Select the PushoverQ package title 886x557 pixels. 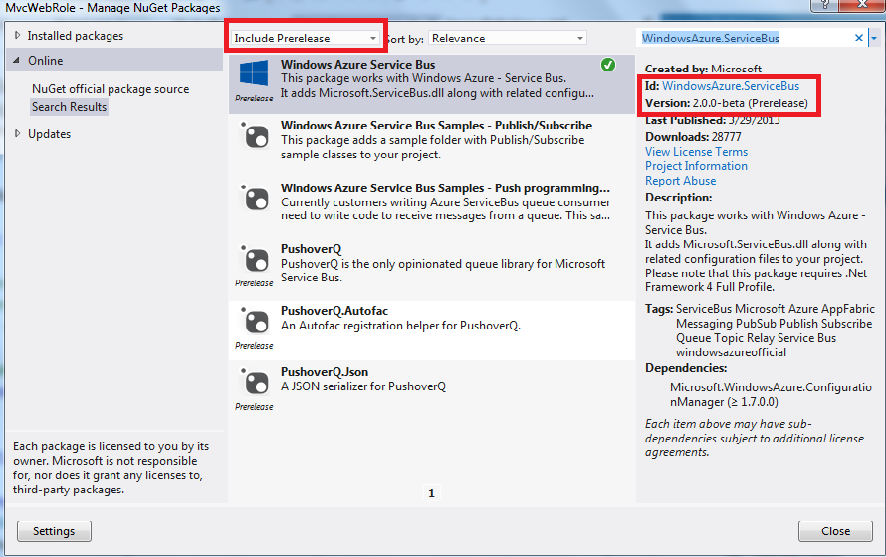click(311, 249)
